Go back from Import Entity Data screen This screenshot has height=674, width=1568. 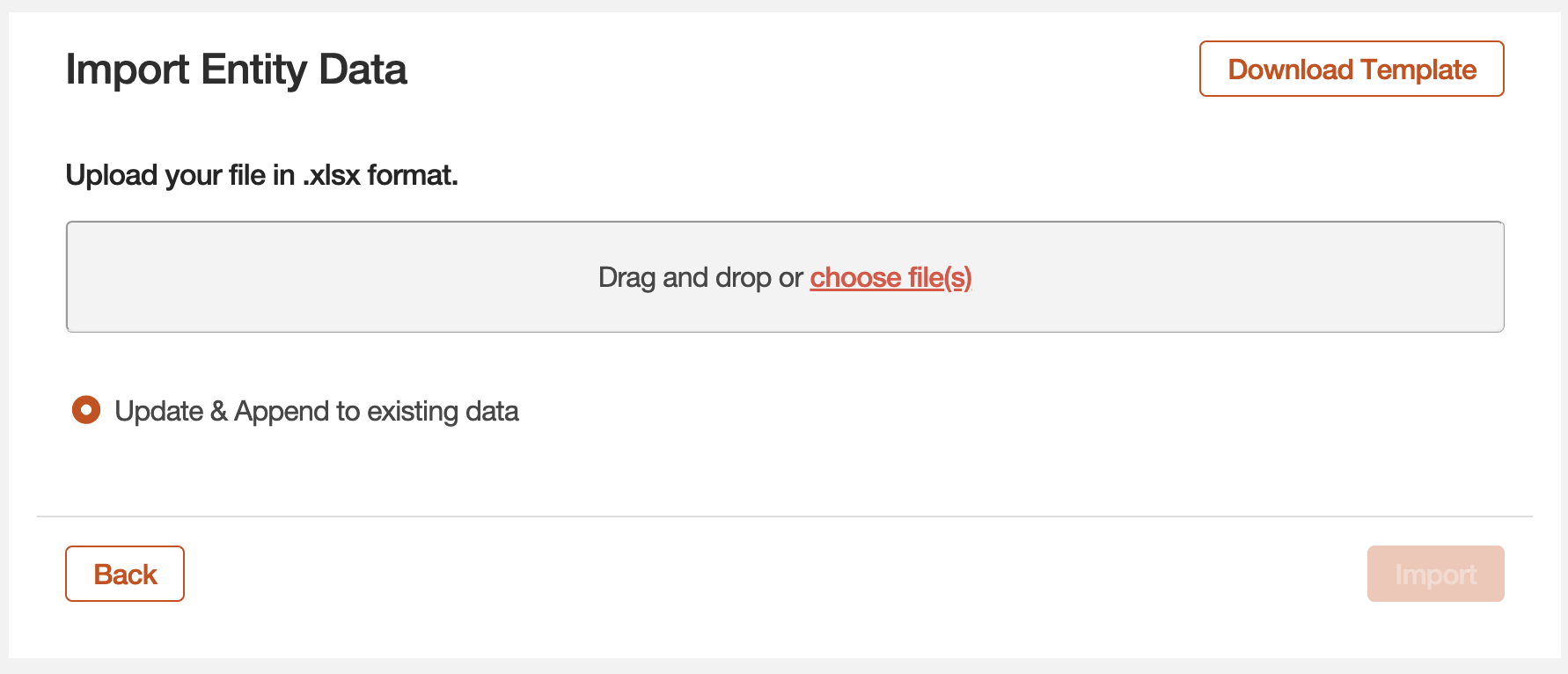[x=124, y=573]
